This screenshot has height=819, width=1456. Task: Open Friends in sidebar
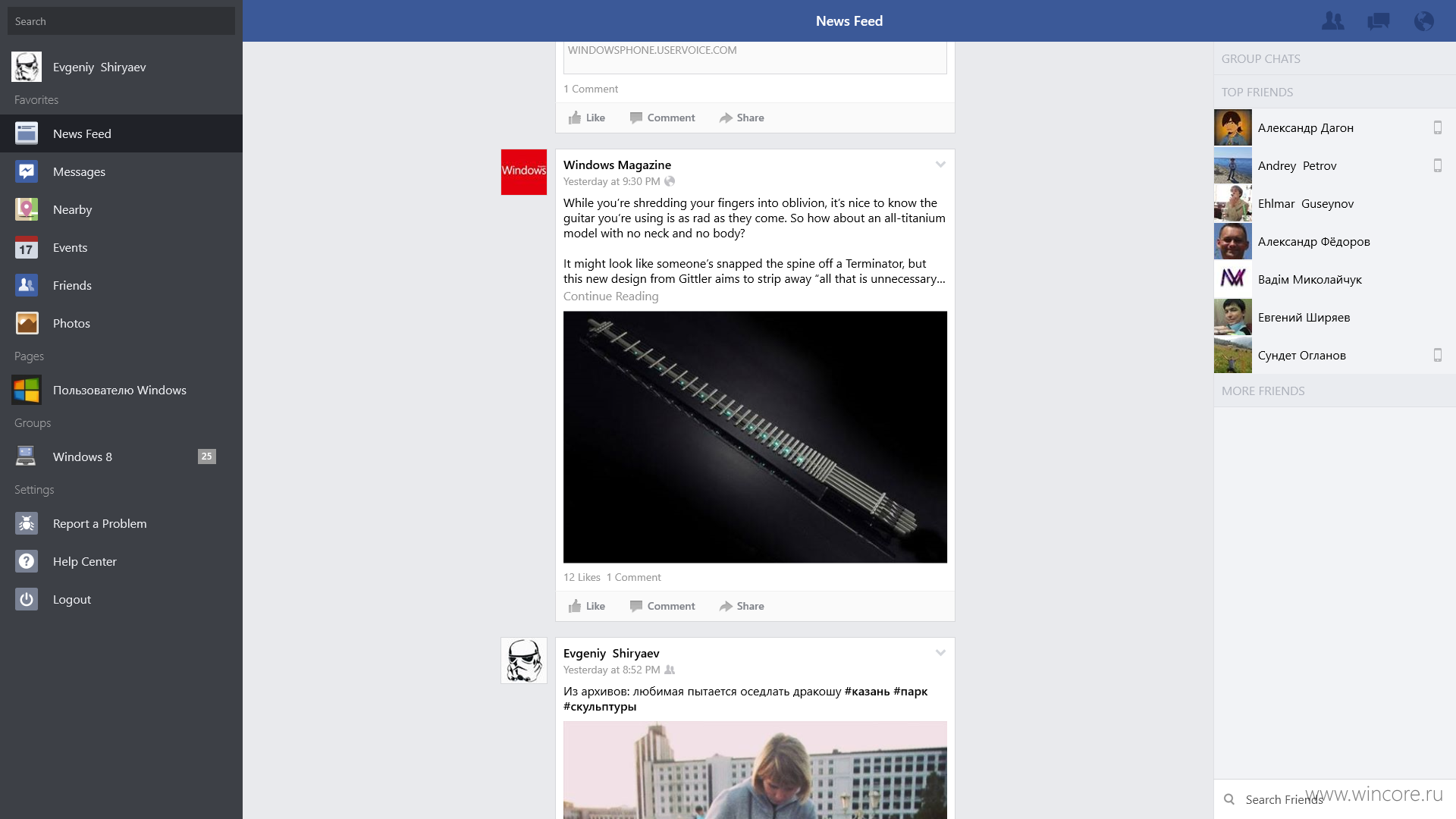121,285
